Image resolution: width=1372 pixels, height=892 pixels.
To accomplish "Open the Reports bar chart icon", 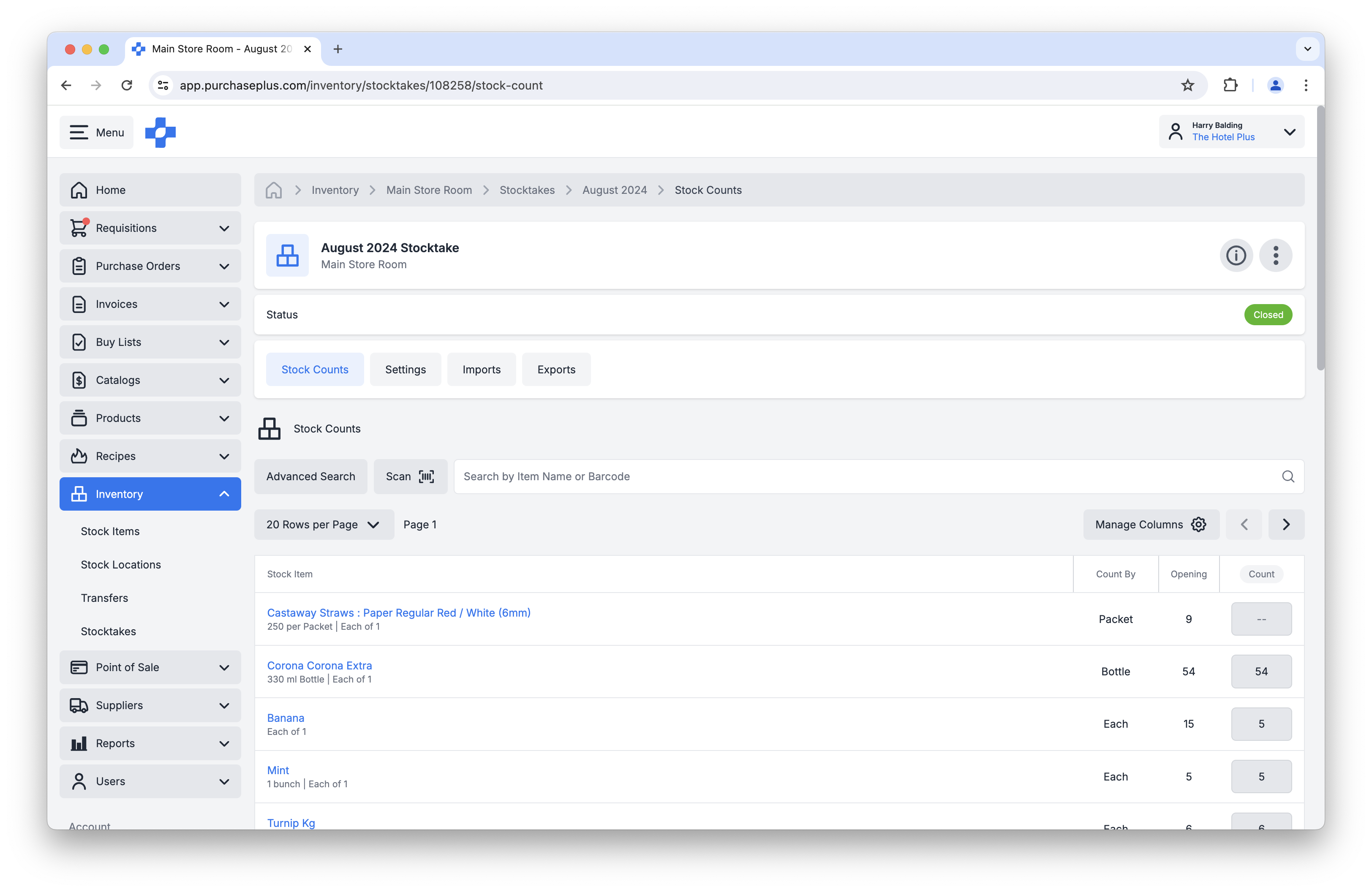I will pos(79,743).
